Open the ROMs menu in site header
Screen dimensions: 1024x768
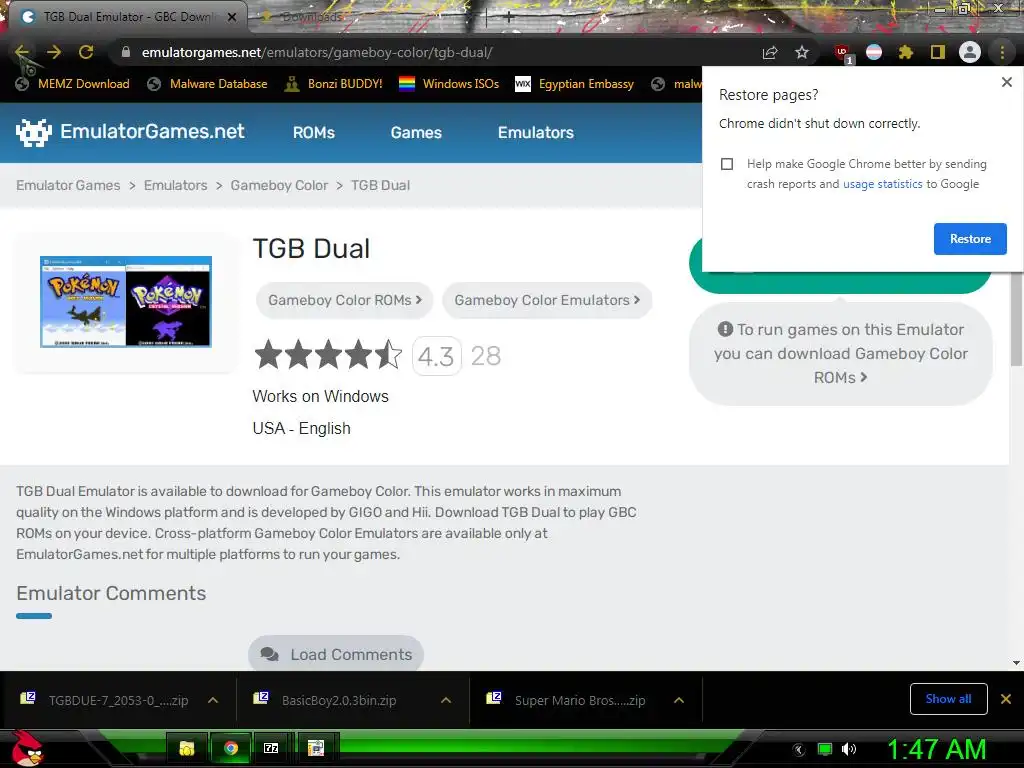[313, 133]
